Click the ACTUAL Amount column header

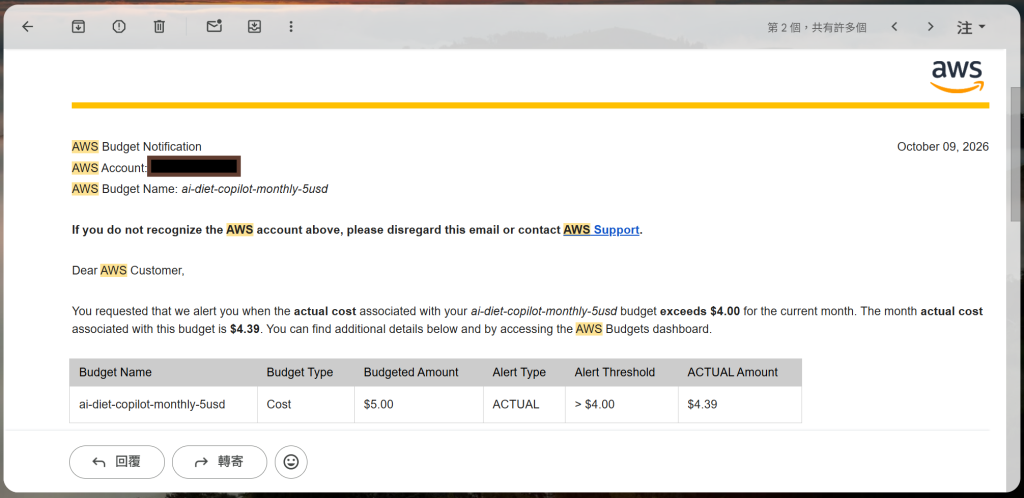[733, 372]
